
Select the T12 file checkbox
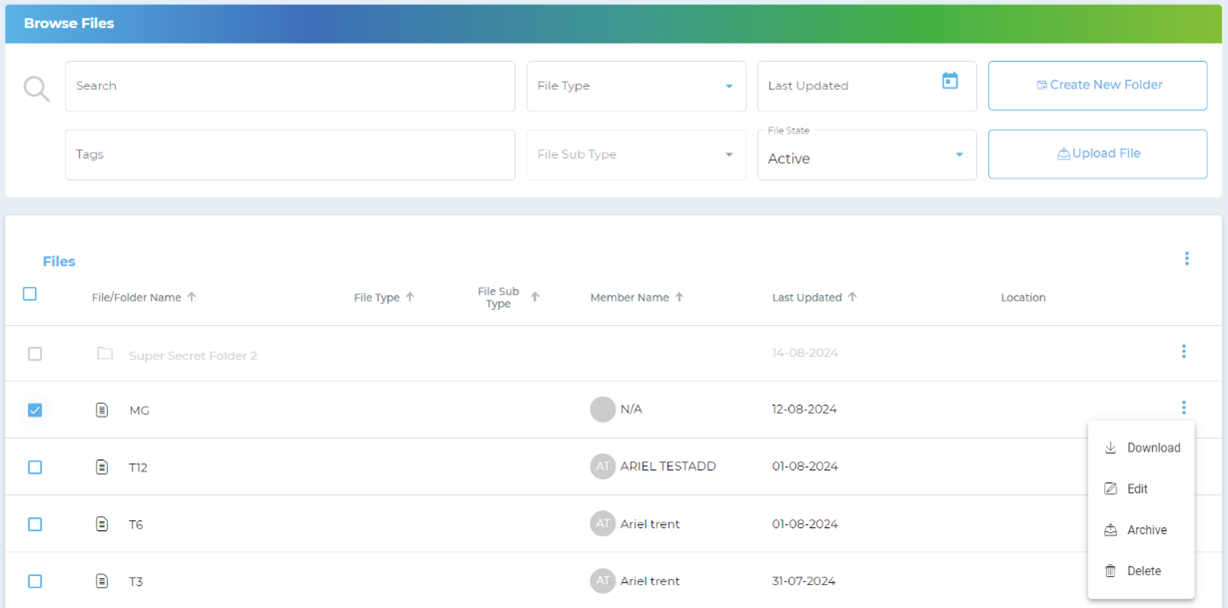[35, 467]
